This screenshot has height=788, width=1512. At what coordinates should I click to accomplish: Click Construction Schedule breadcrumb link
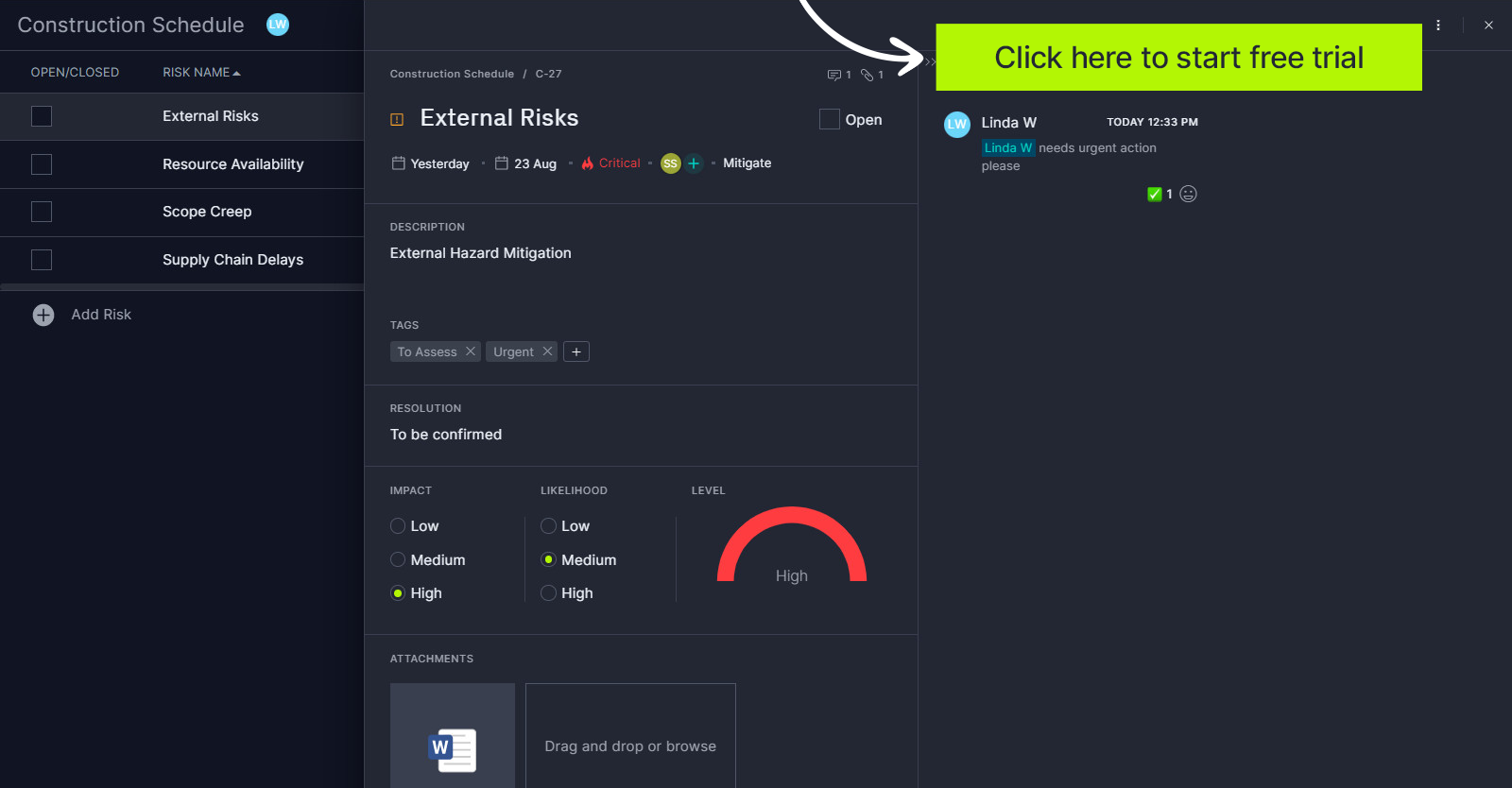pos(452,74)
